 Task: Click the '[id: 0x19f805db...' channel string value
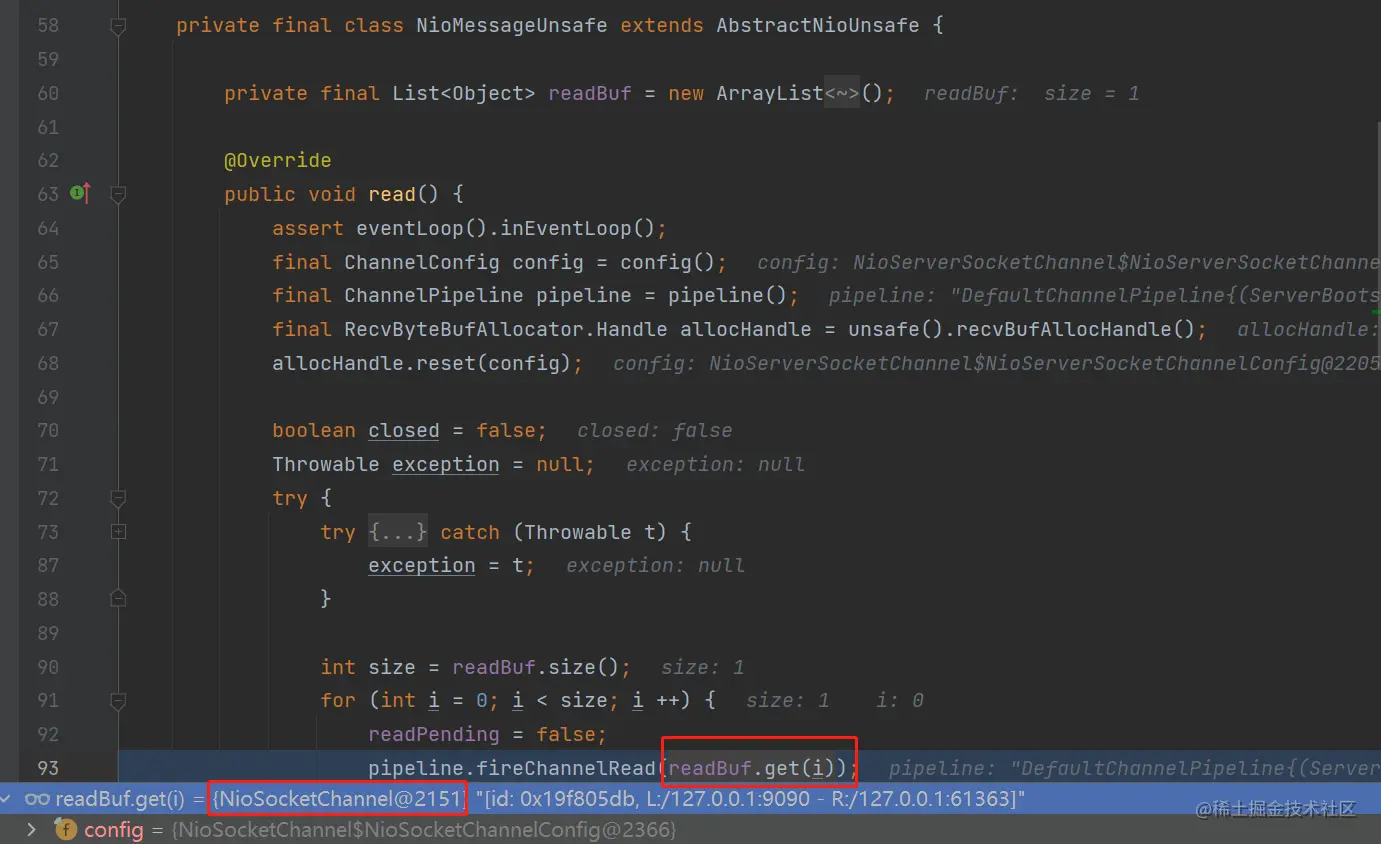(x=750, y=798)
